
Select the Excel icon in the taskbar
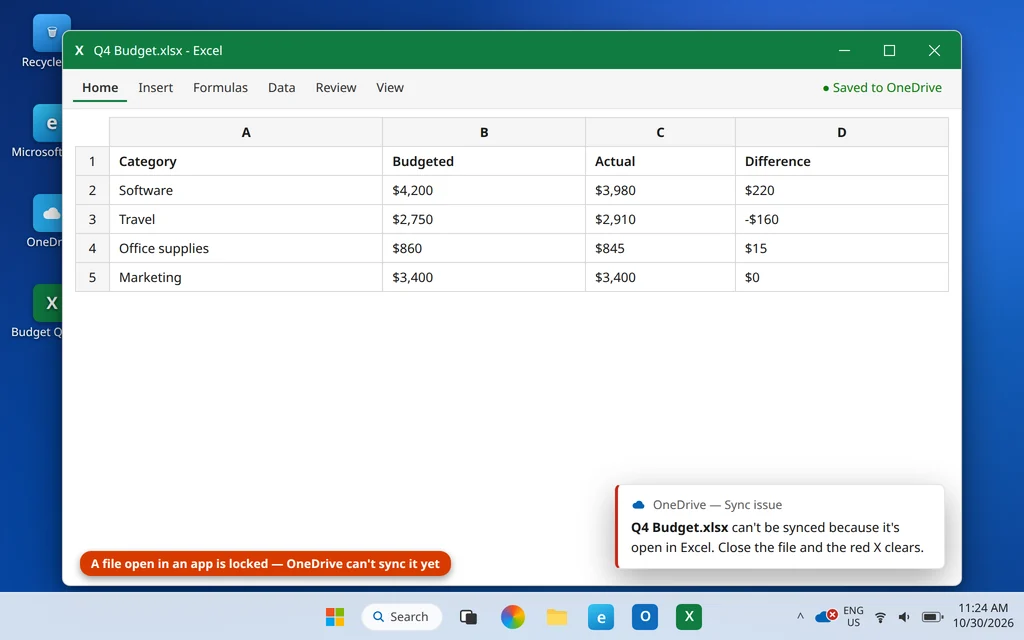(689, 616)
